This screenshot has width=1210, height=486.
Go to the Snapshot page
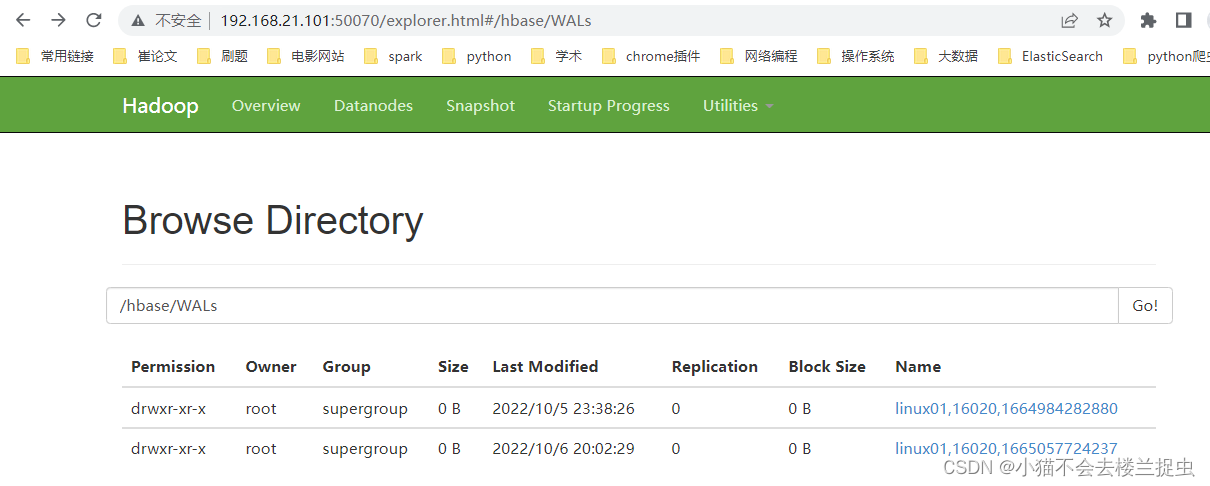(481, 105)
